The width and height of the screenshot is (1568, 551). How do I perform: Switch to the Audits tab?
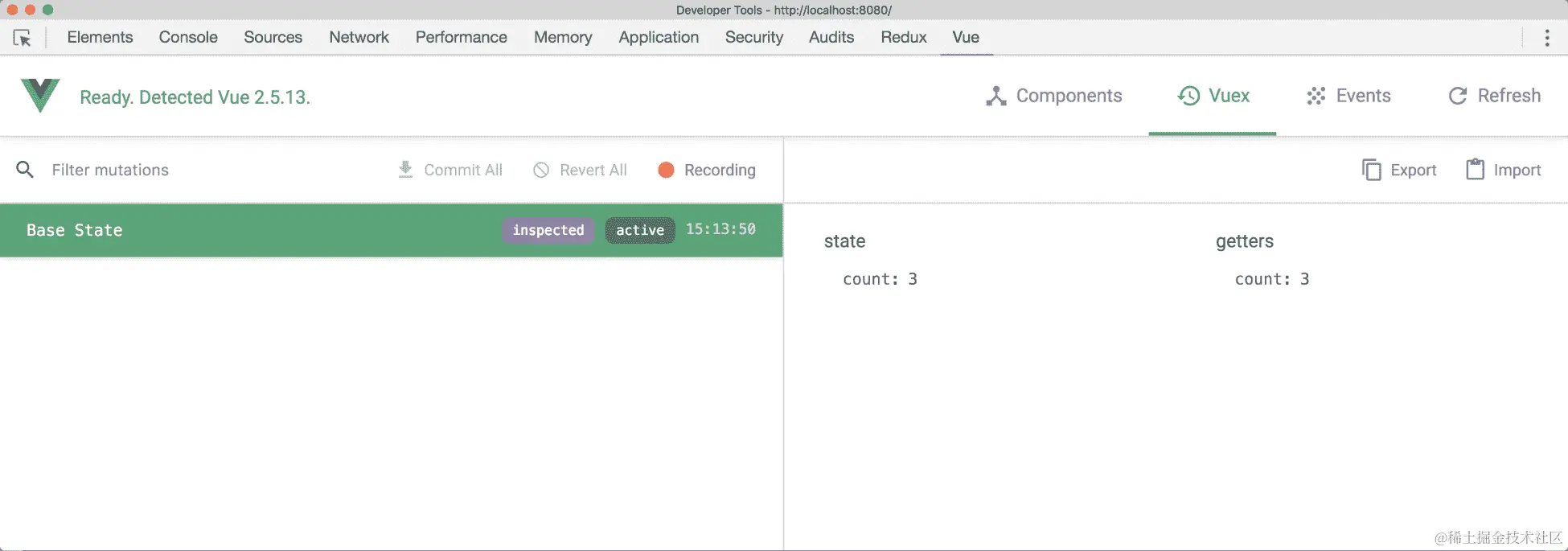pyautogui.click(x=831, y=37)
